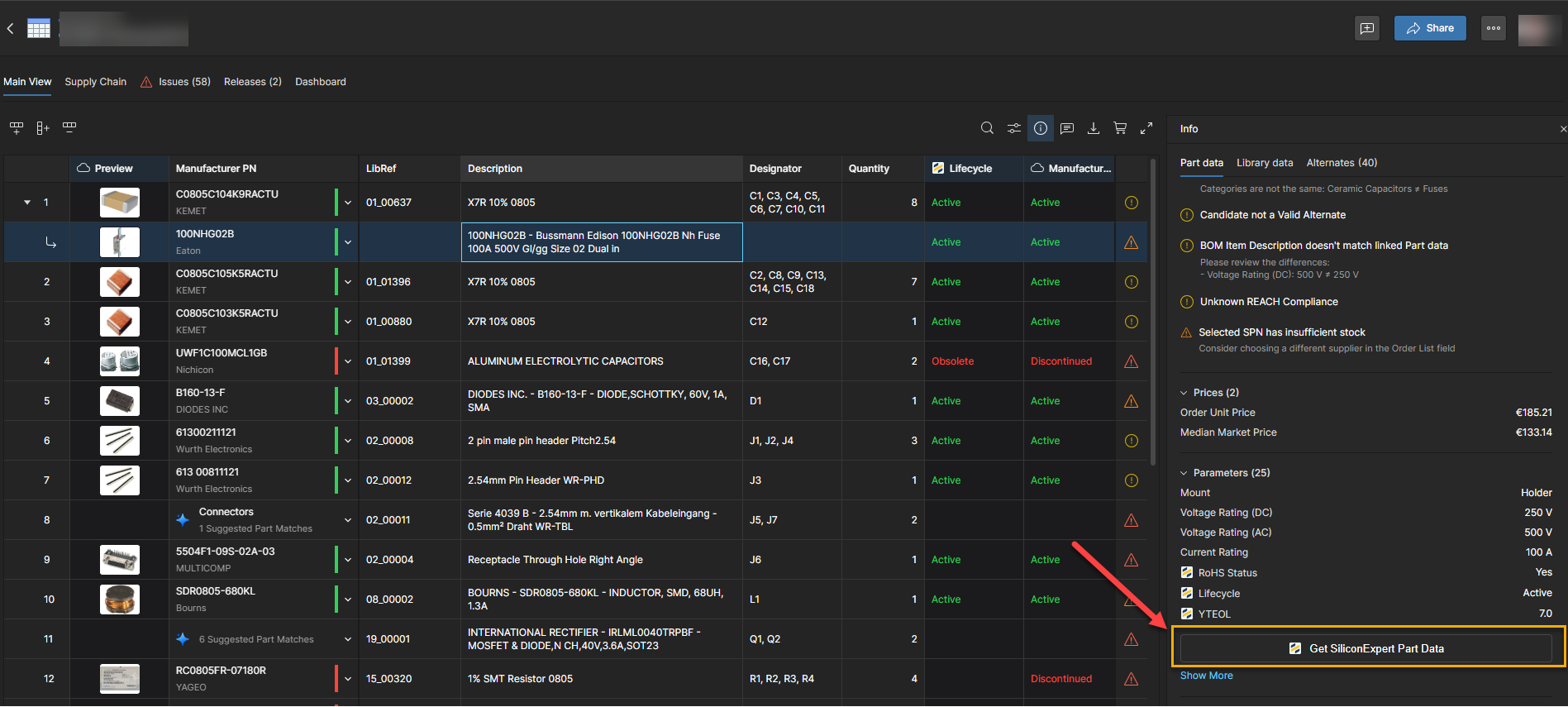Click the Obsolete lifecycle cell on row 4

pos(974,361)
